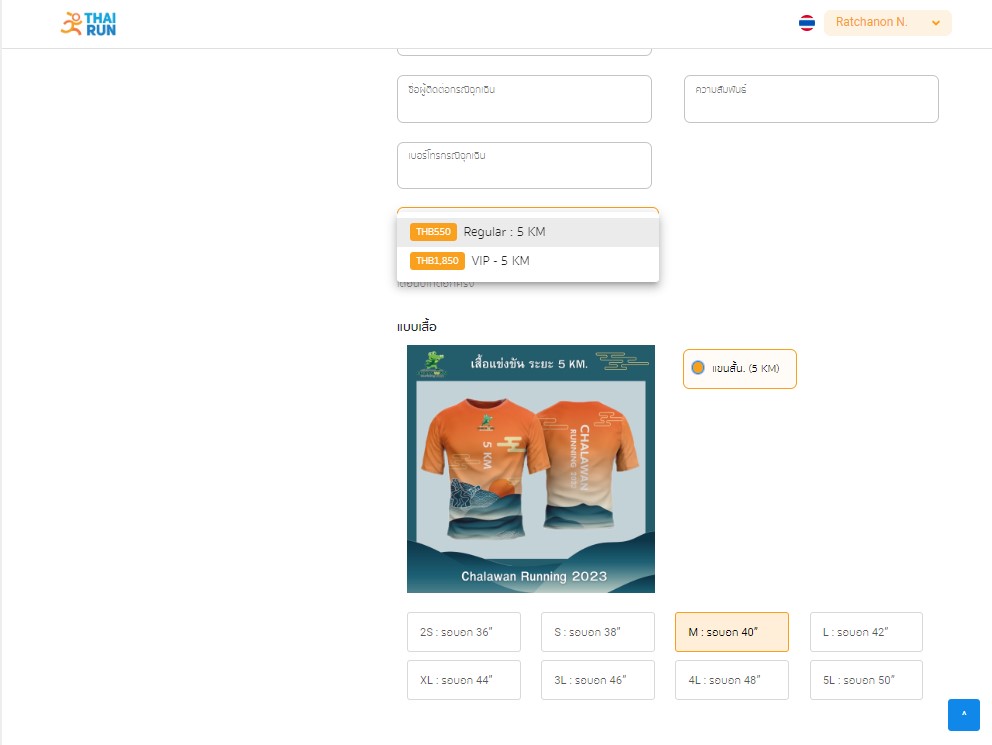Choose shirt size L chest 42"

[x=866, y=632]
